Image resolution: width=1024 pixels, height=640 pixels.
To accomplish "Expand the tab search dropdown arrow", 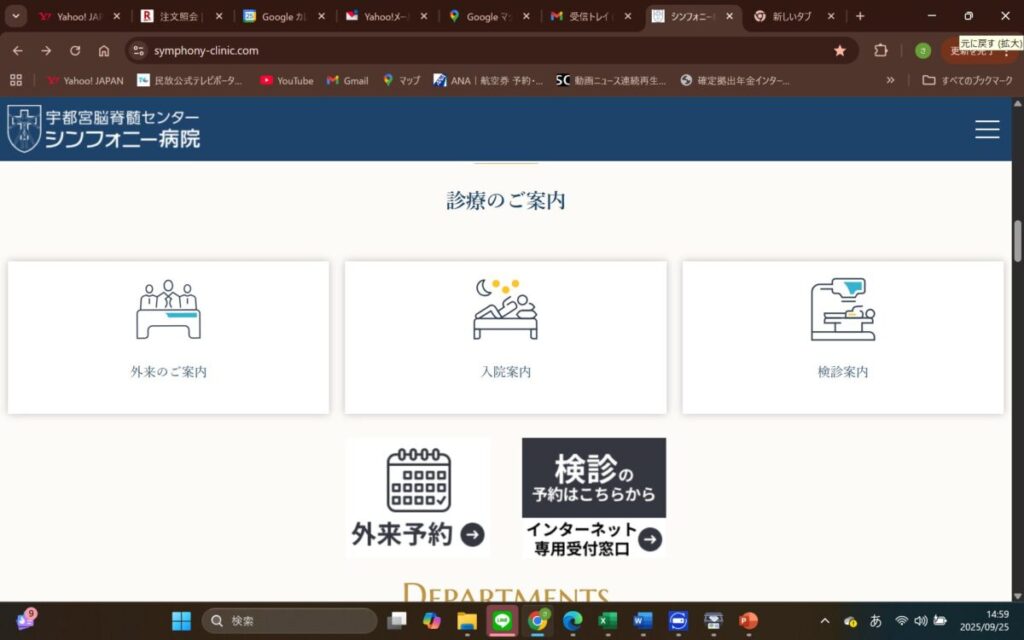I will [15, 16].
